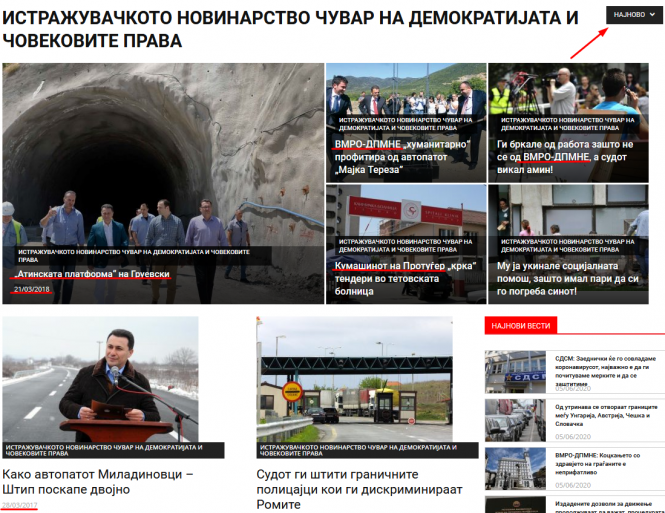
Task: Click the traffic queue news thumbnail
Action: 515,420
